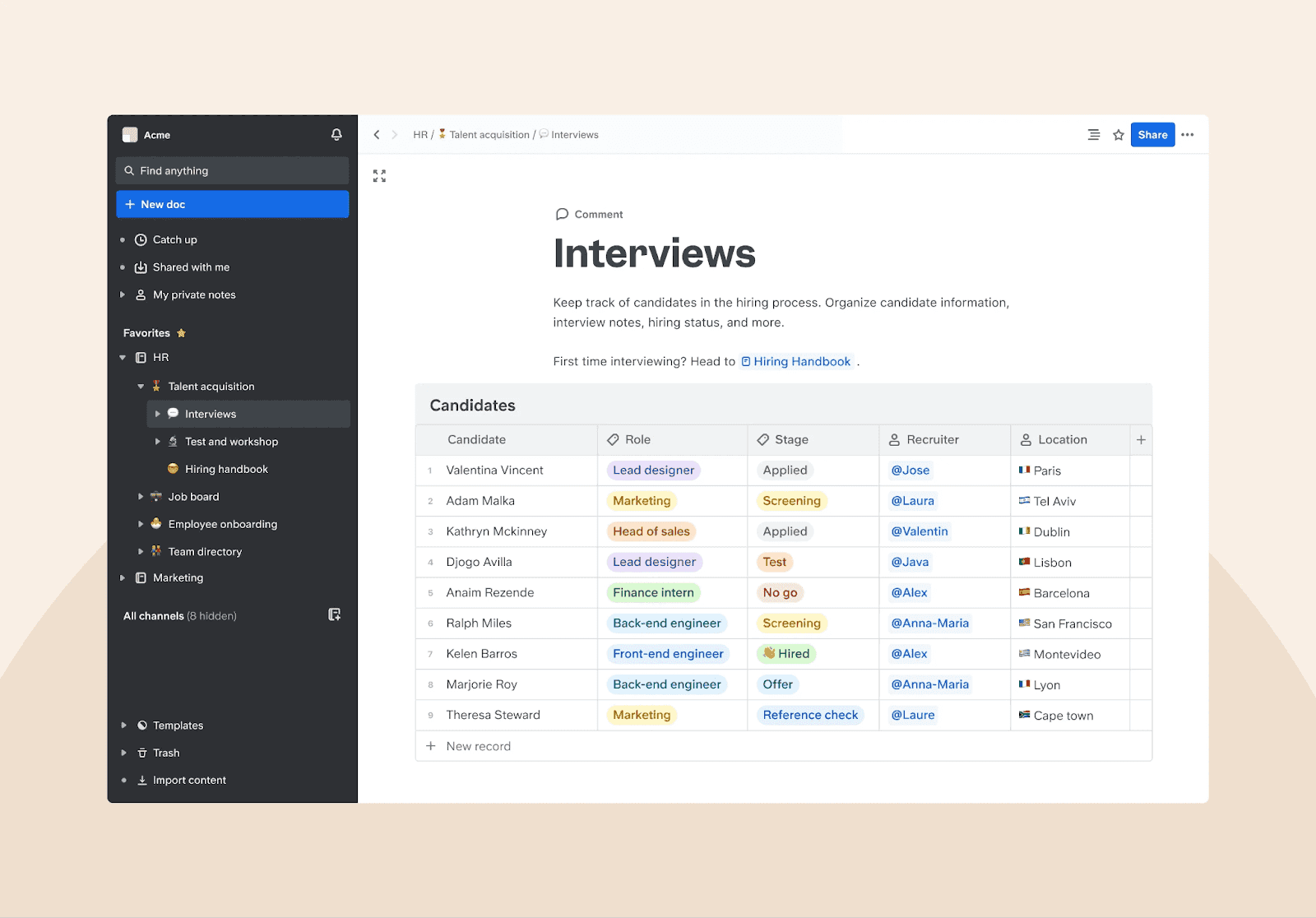Image resolution: width=1316 pixels, height=918 pixels.
Task: Collapse the HR section in Favorites
Action: tap(123, 357)
